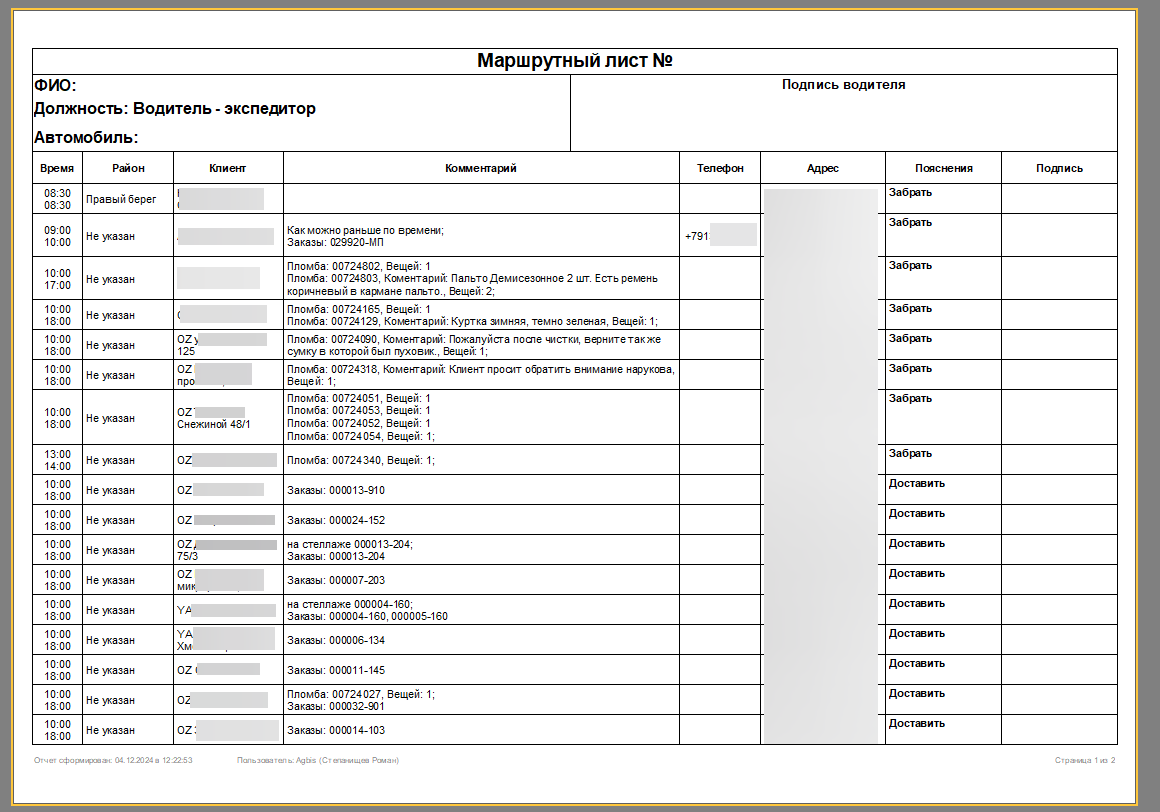
Task: Select the "Пользователь: Agbis" footer text
Action: coord(318,761)
